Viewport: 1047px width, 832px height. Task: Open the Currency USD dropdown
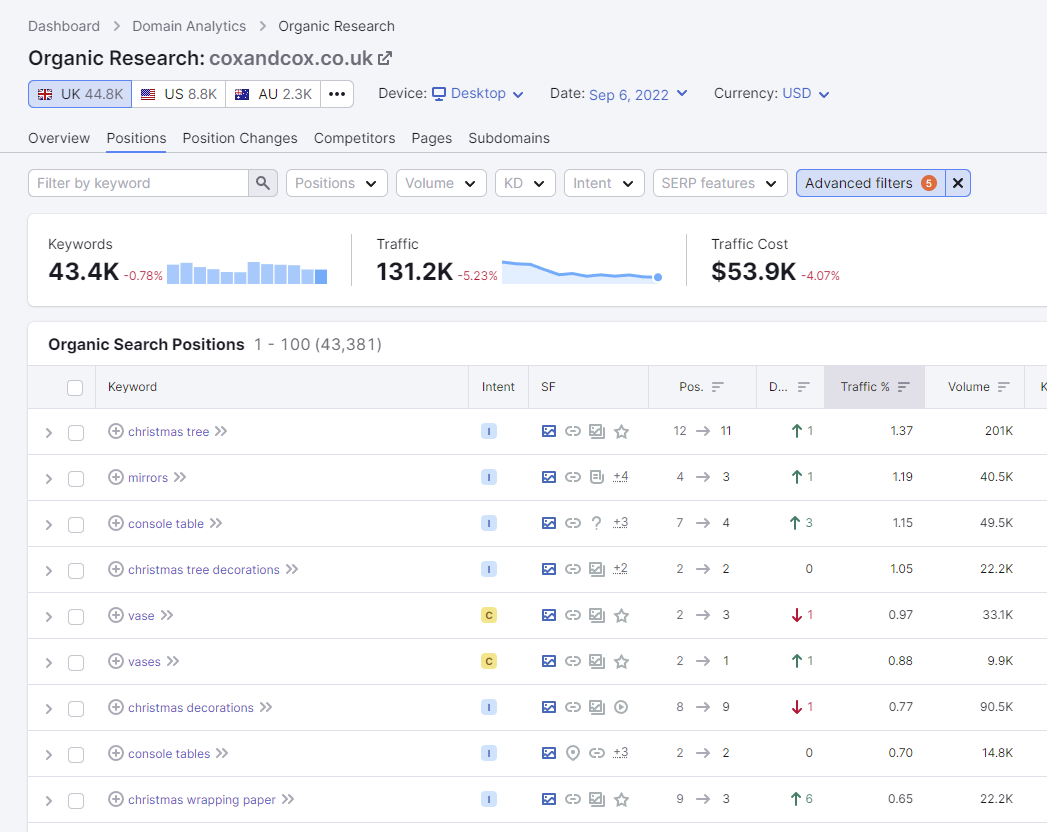coord(806,93)
